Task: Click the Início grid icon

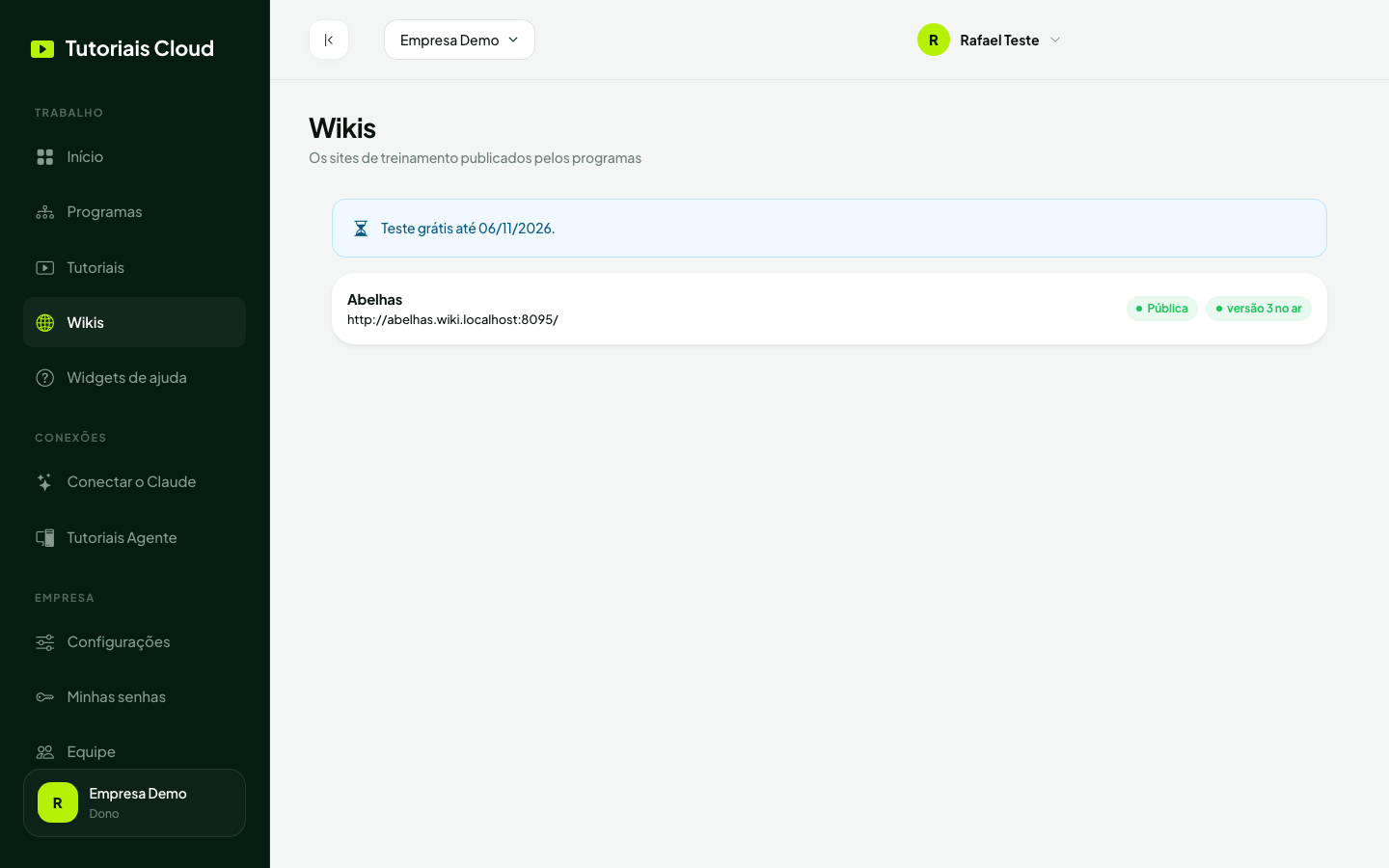Action: [45, 157]
